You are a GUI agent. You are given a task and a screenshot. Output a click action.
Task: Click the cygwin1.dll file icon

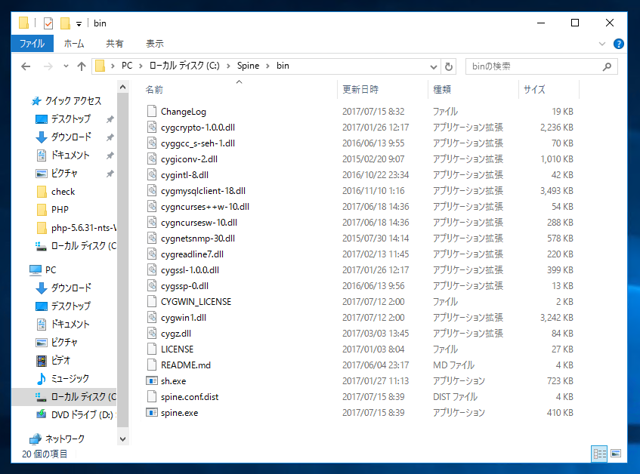click(152, 318)
